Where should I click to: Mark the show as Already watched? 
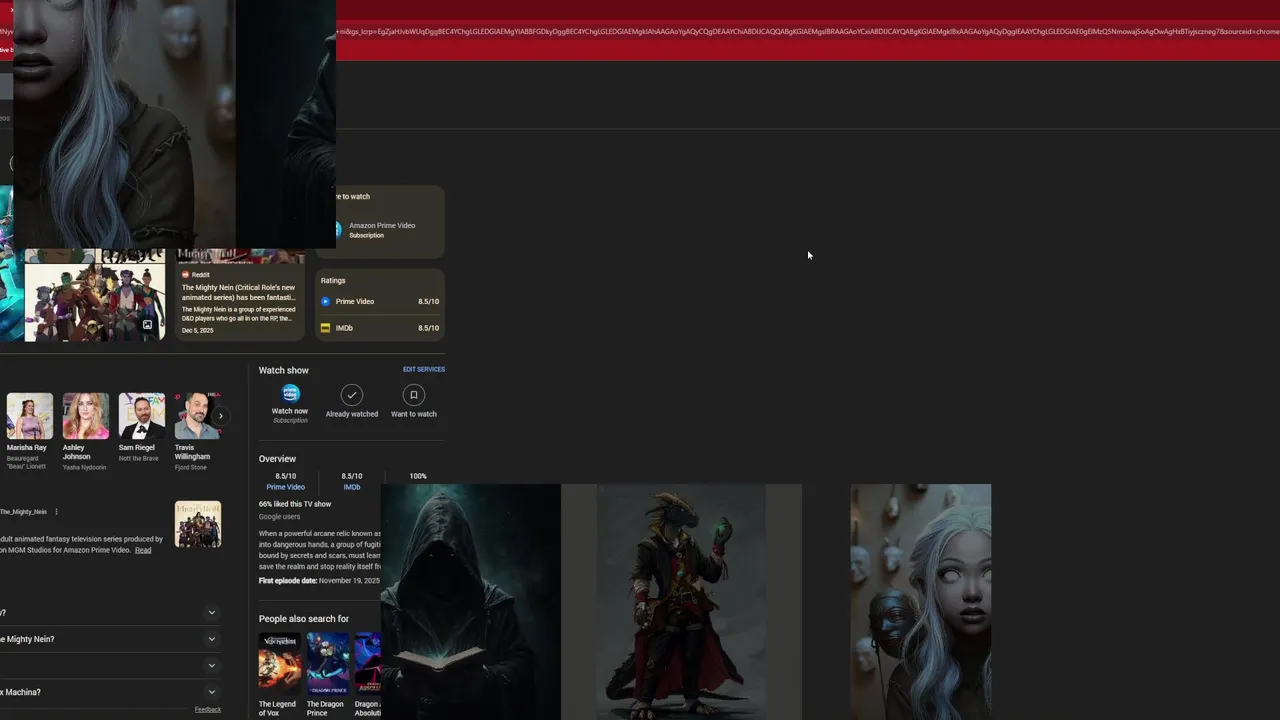tap(351, 395)
